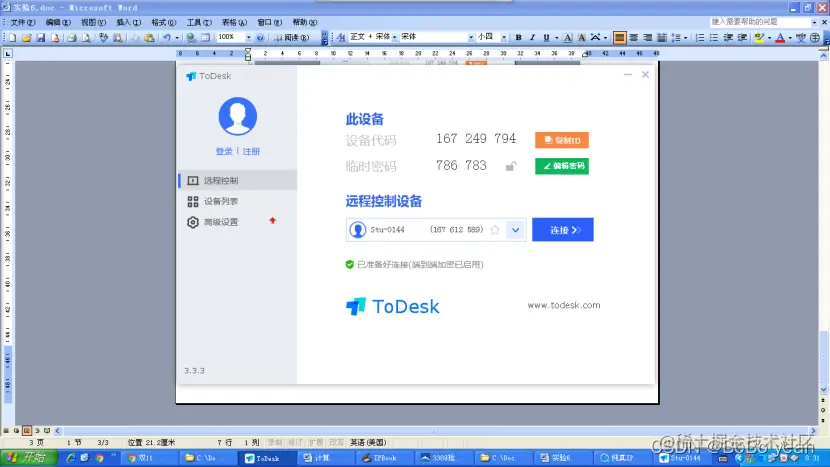
Task: Open the 插入(I) menu
Action: click(x=129, y=22)
